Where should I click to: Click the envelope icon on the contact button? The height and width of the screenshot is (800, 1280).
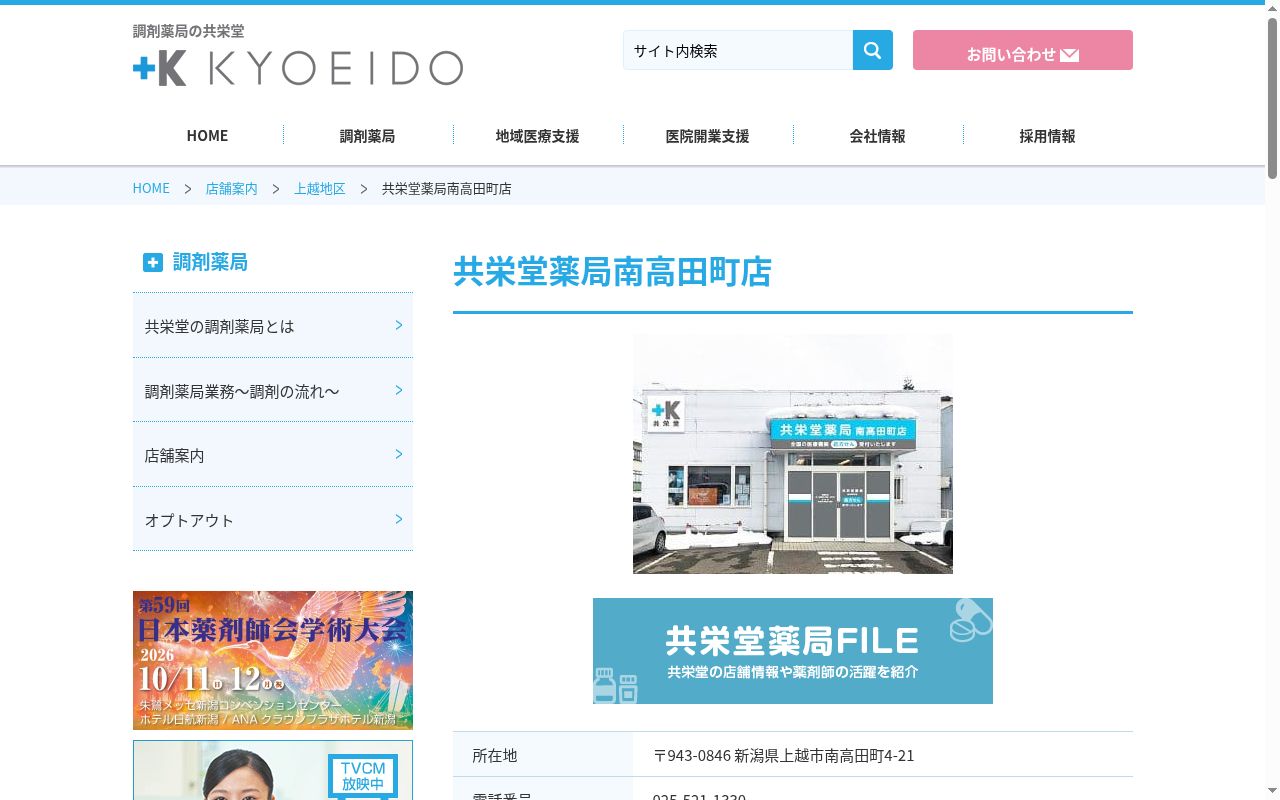pyautogui.click(x=1069, y=55)
